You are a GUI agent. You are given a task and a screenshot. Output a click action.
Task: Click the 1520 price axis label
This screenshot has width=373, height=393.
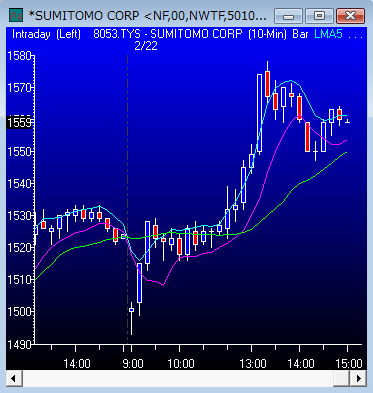(19, 248)
